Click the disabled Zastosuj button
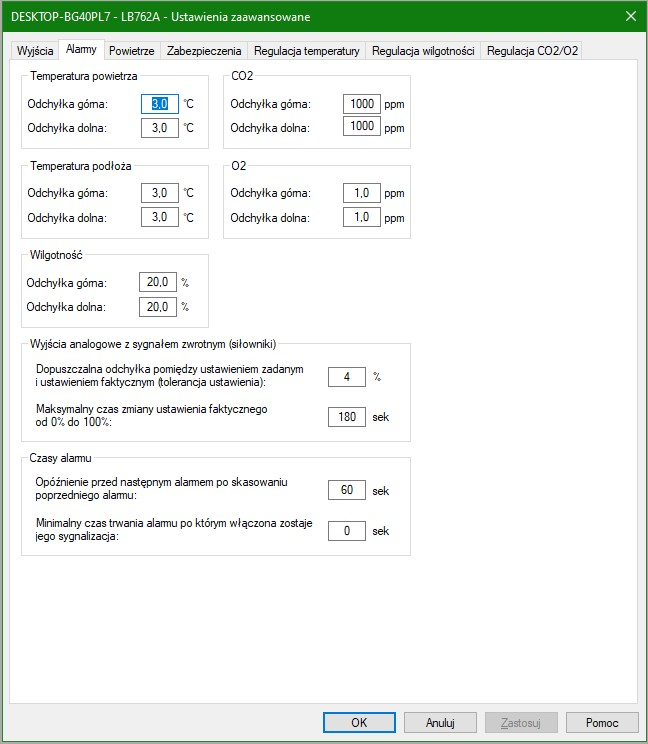This screenshot has height=744, width=648. (x=521, y=722)
